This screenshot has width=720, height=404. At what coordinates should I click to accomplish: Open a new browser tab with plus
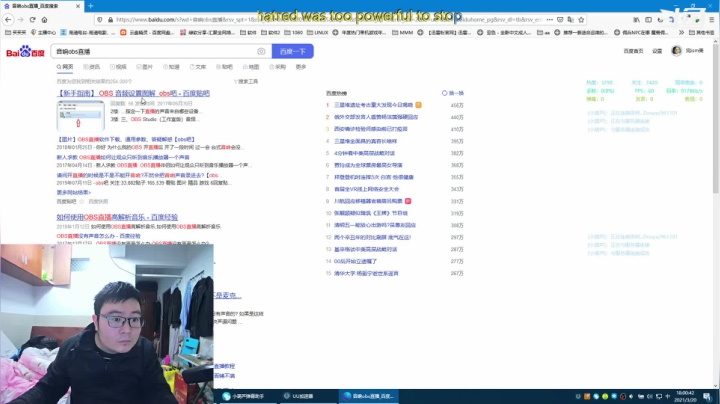coord(90,6)
